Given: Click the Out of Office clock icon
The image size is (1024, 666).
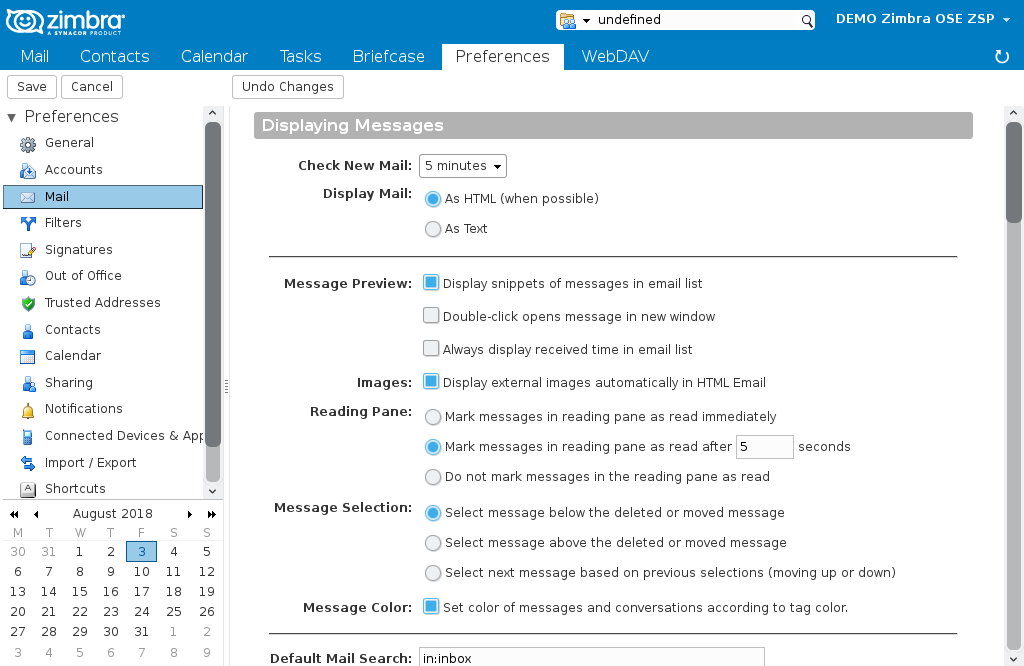Looking at the screenshot, I should coord(27,277).
